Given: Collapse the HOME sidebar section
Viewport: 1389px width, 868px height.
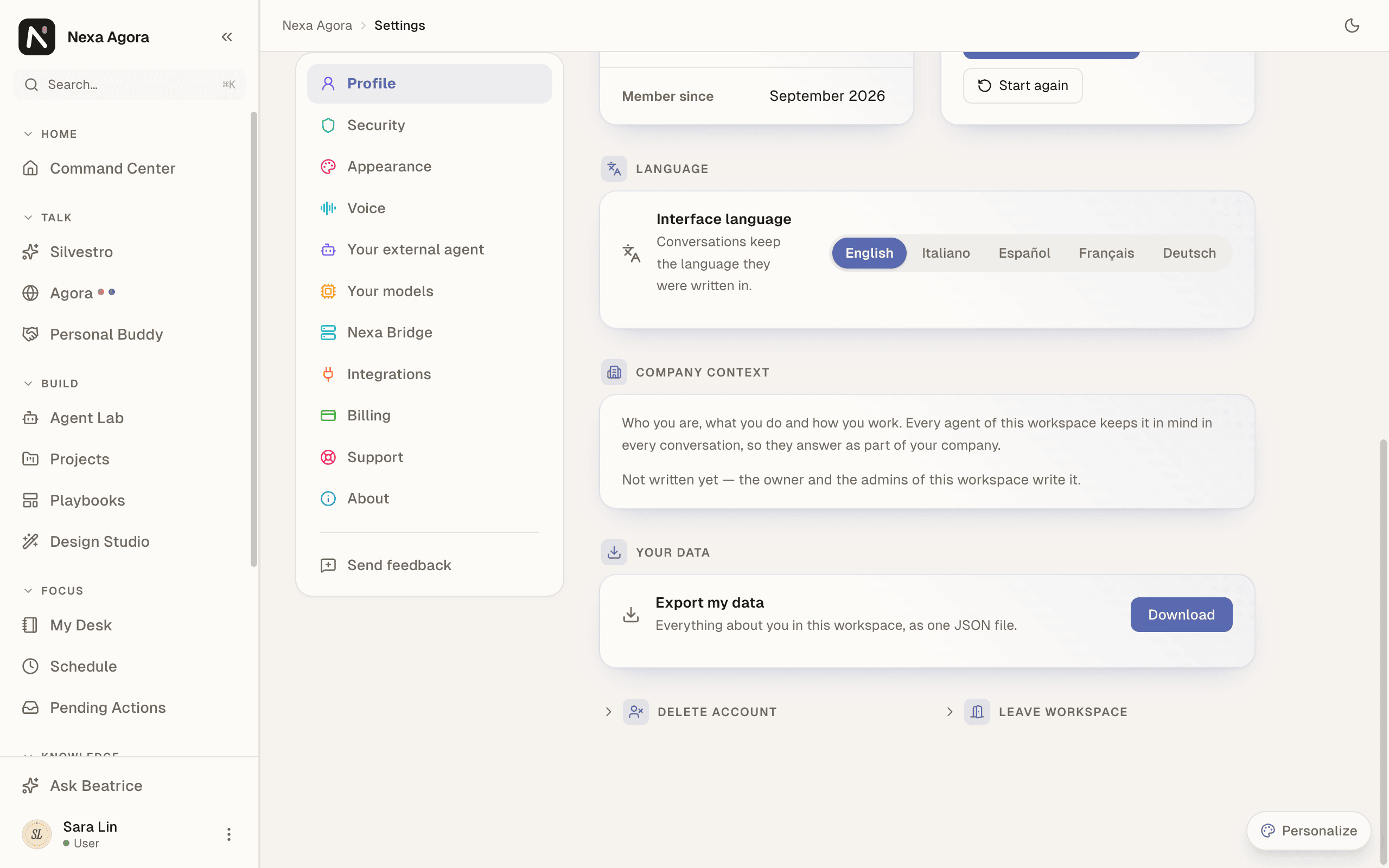Looking at the screenshot, I should [x=50, y=134].
